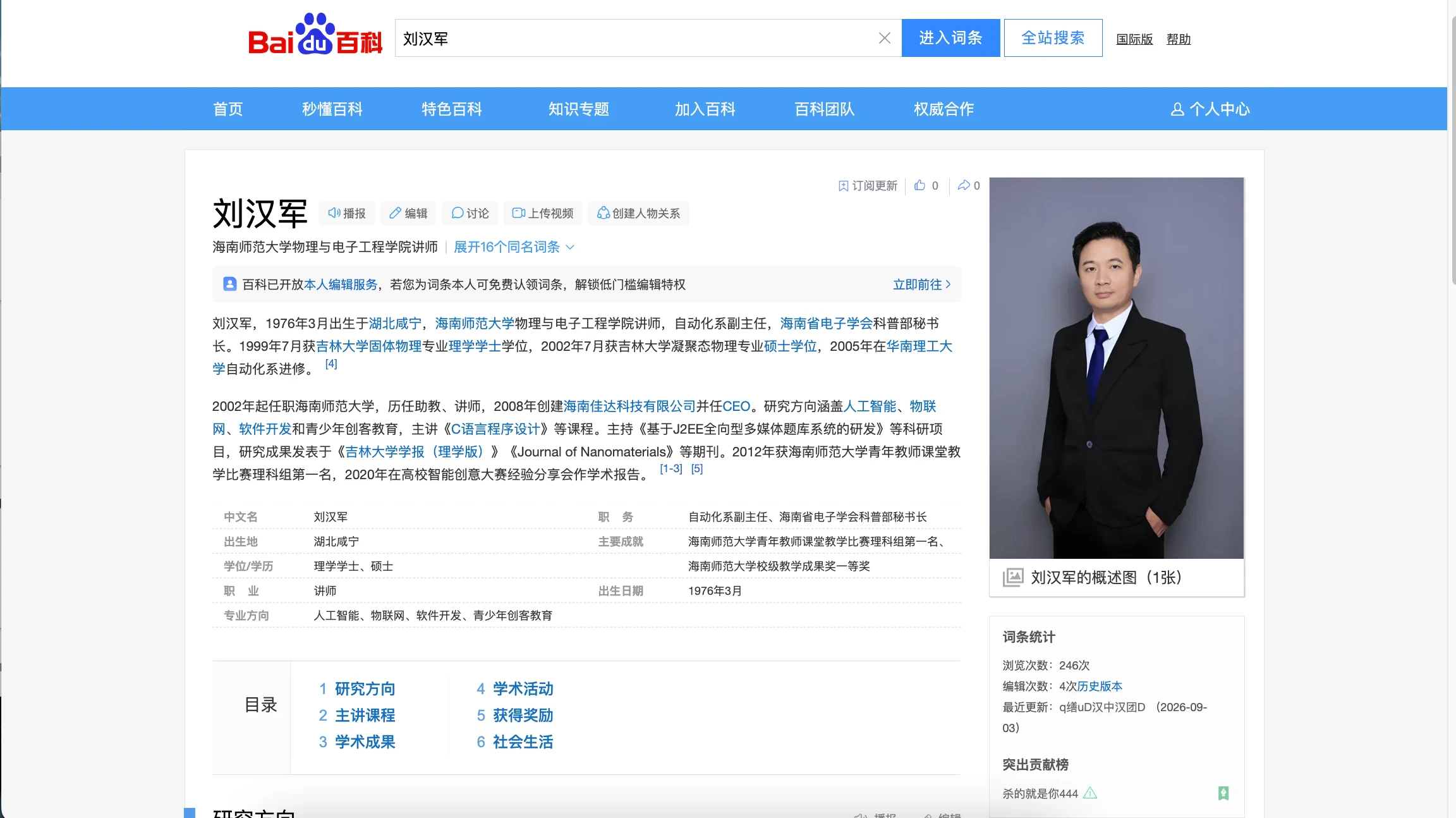Clear the search box with the X icon
Screen dimensions: 1456x818
[x=885, y=39]
